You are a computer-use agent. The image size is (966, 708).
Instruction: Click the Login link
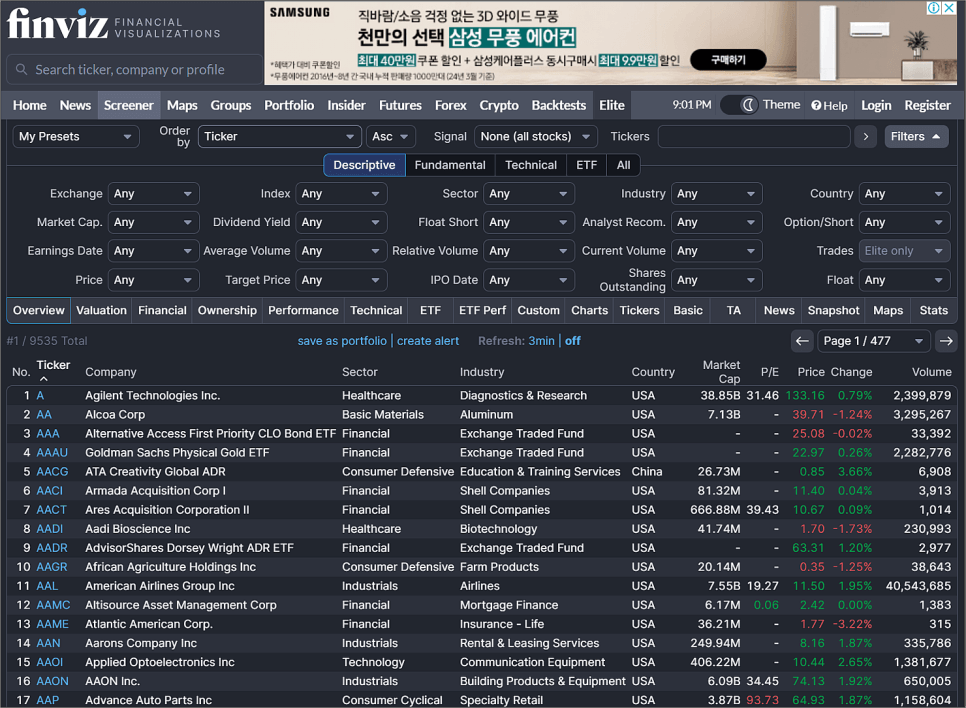click(x=876, y=105)
